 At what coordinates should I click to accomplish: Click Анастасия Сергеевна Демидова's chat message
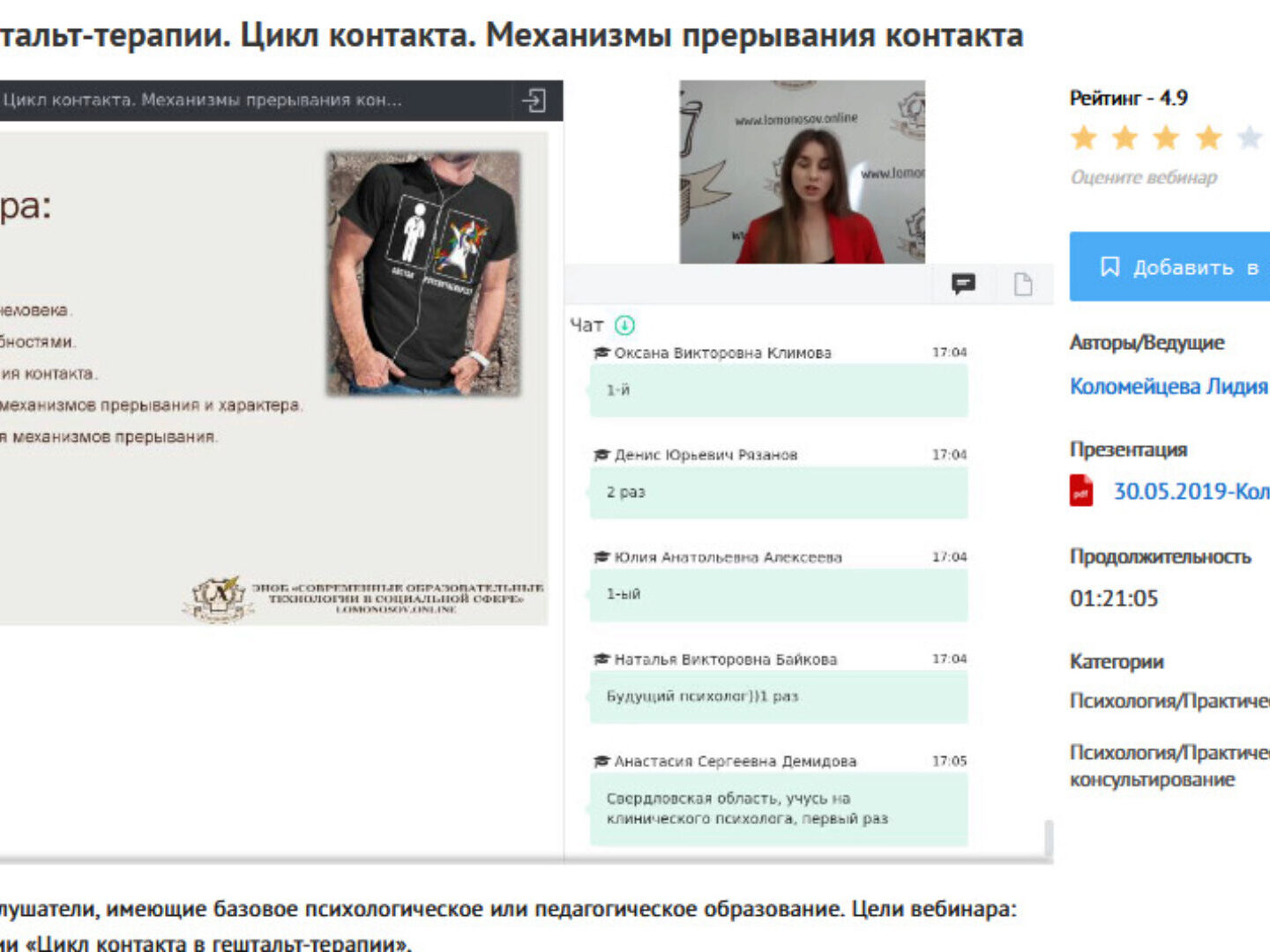tap(778, 808)
